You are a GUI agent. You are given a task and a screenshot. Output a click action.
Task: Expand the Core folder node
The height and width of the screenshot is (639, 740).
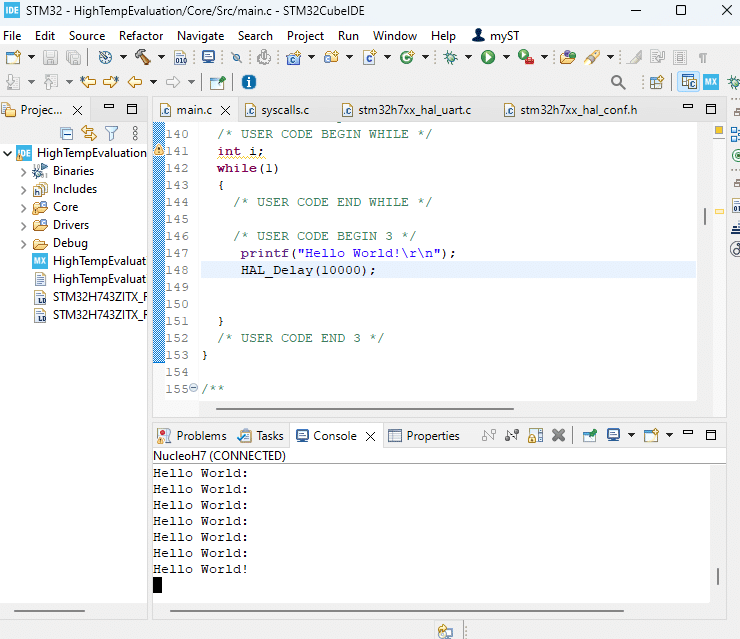tap(23, 208)
